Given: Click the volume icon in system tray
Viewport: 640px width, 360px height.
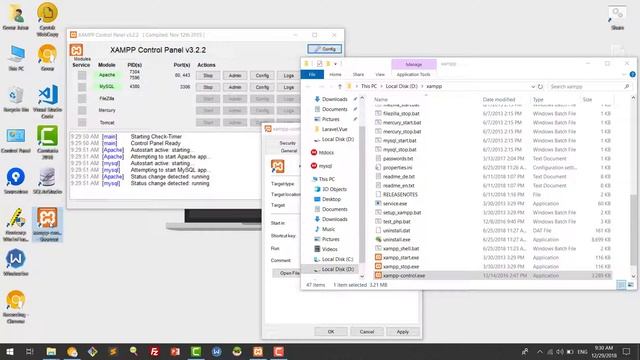Looking at the screenshot, I should click(560, 351).
